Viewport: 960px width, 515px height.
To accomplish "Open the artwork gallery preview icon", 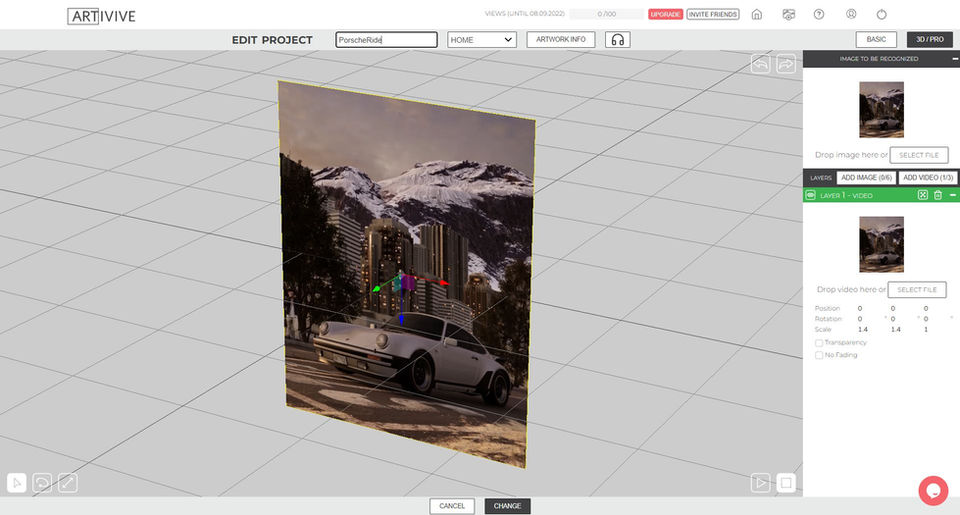I will (789, 14).
